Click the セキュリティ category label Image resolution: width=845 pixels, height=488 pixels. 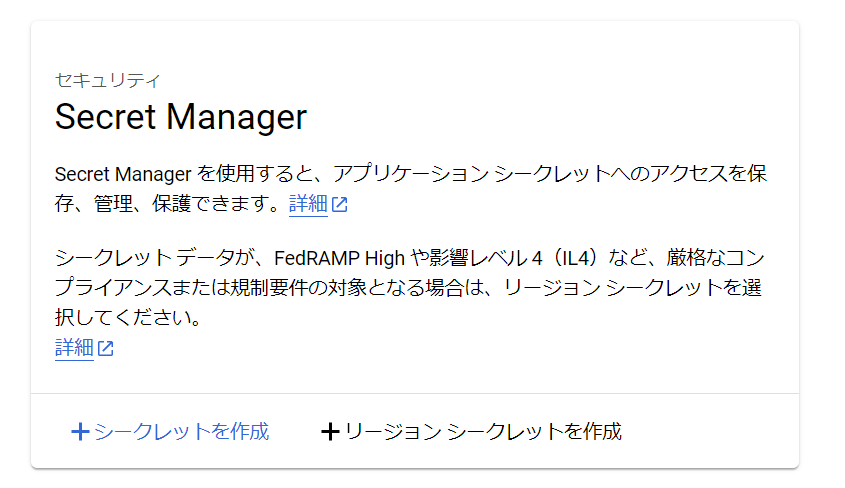pos(108,80)
